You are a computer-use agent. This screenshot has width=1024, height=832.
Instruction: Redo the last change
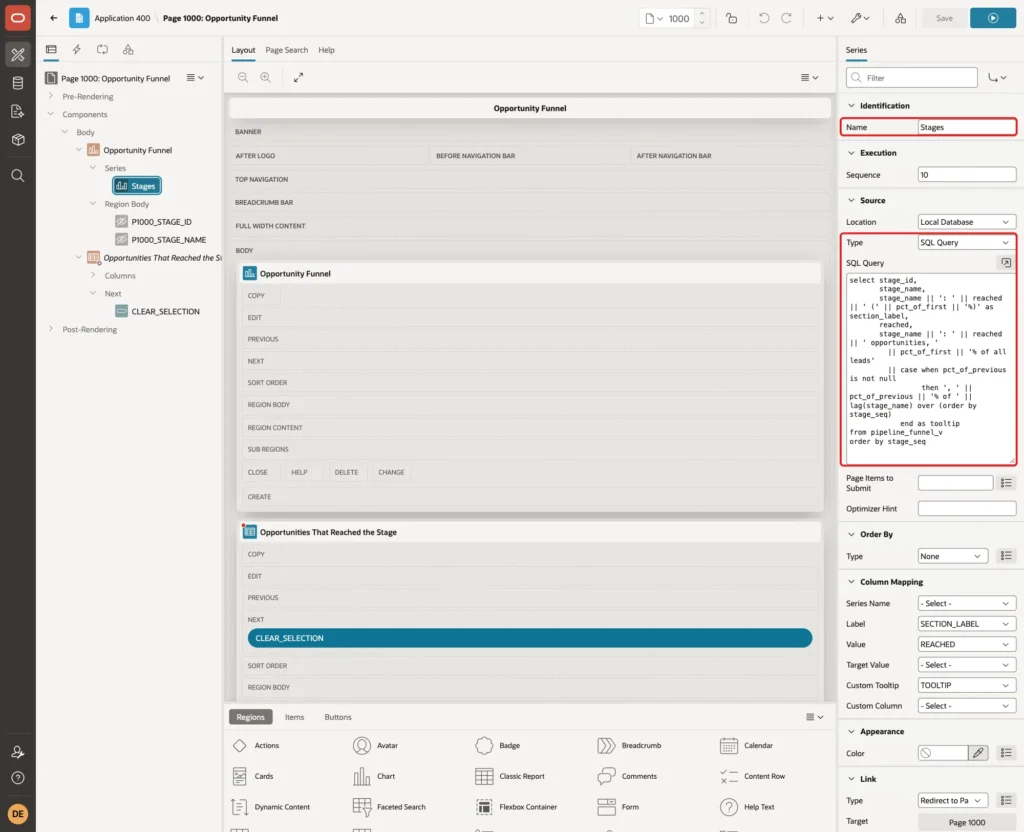pos(786,18)
